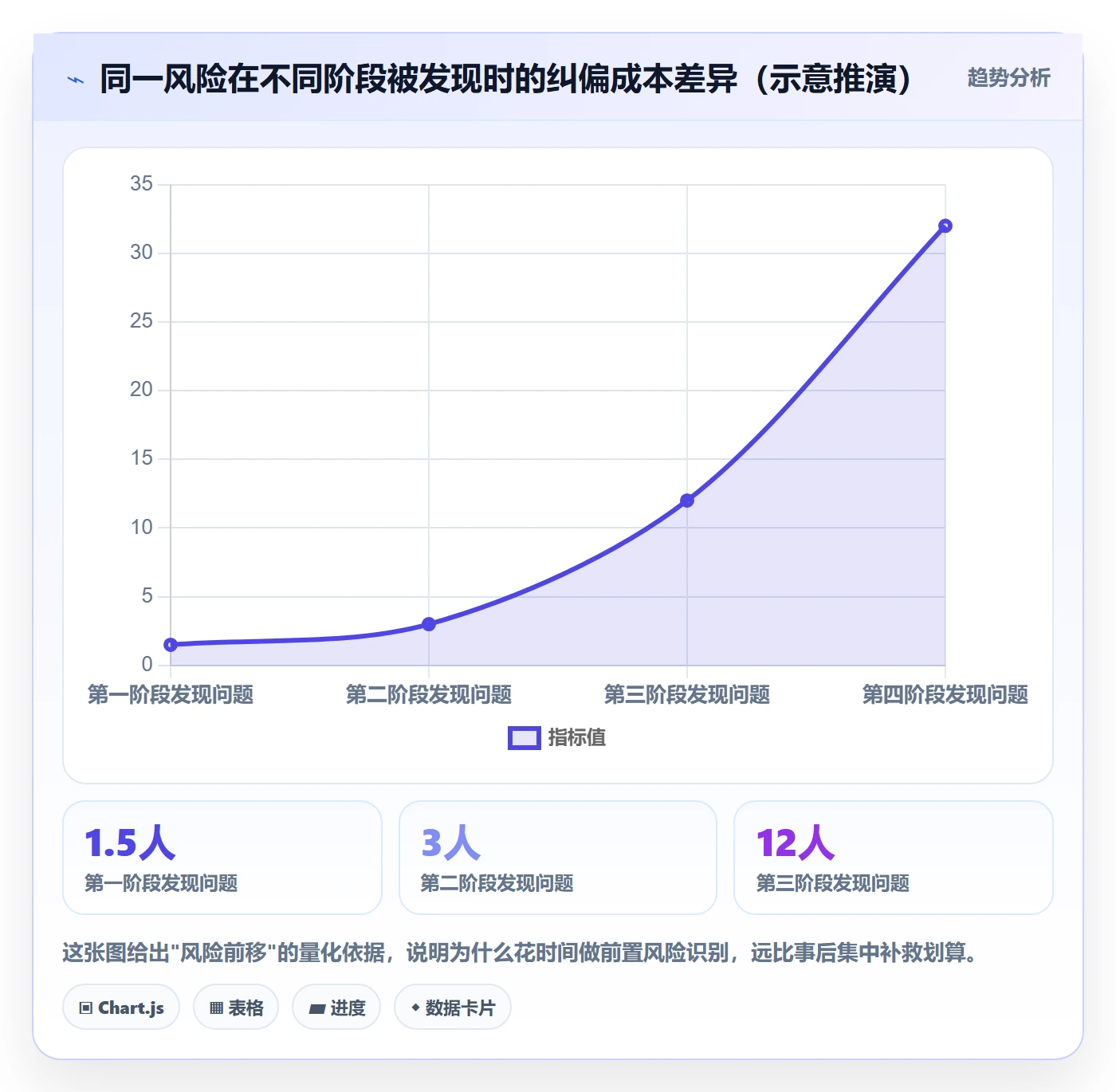
Task: Open the 12人 stat card
Action: 894,858
